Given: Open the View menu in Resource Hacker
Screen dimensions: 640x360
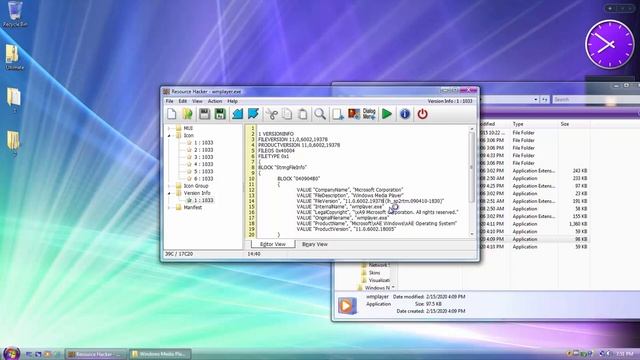Looking at the screenshot, I should tap(197, 101).
